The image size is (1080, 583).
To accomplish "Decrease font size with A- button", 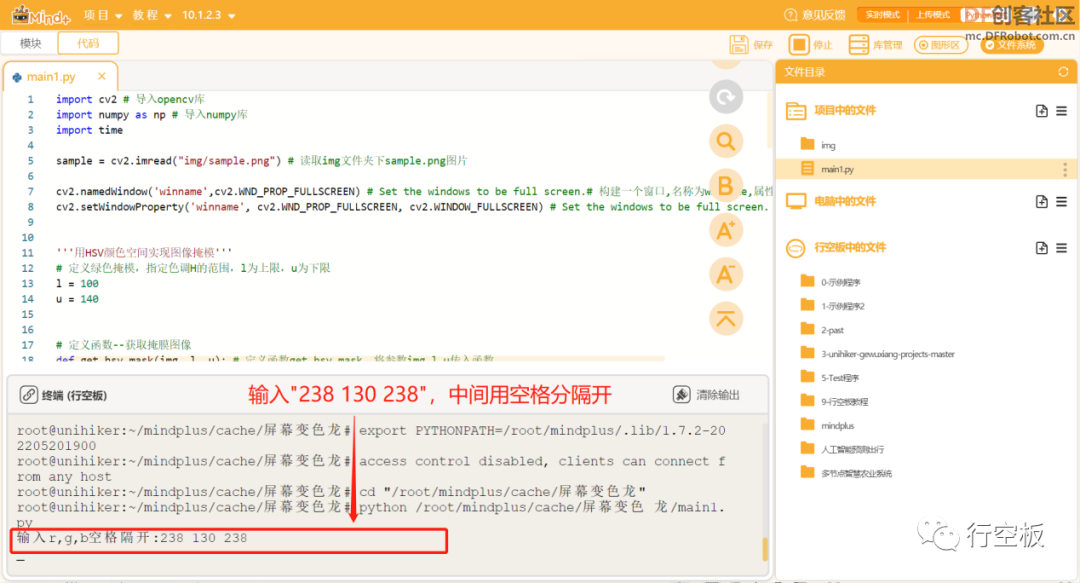I will click(726, 275).
